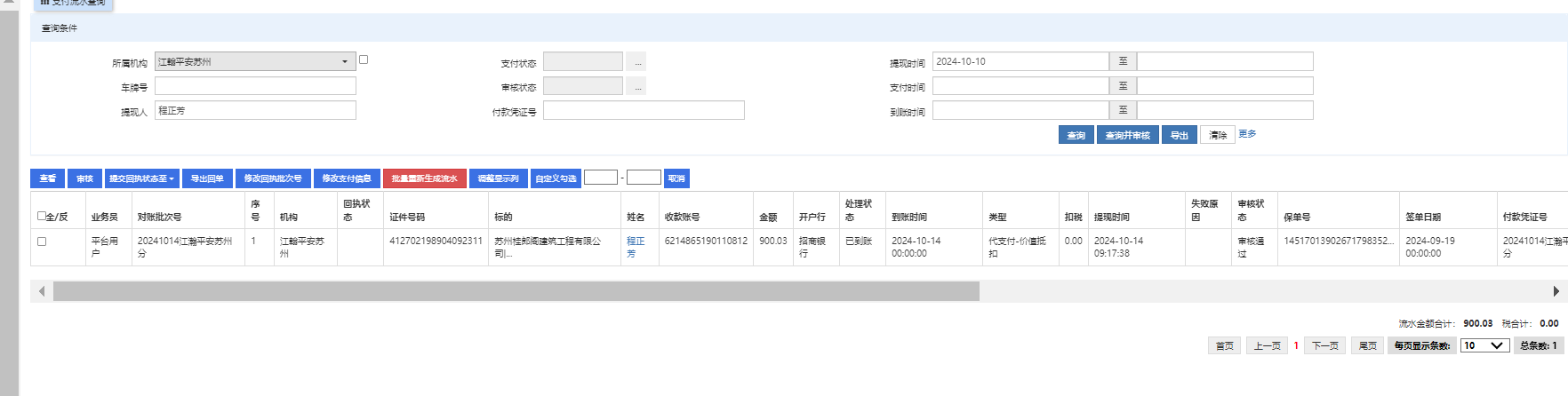This screenshot has width=1568, height=396.
Task: Toggle the 全/反 select-all checkbox
Action: (x=42, y=216)
